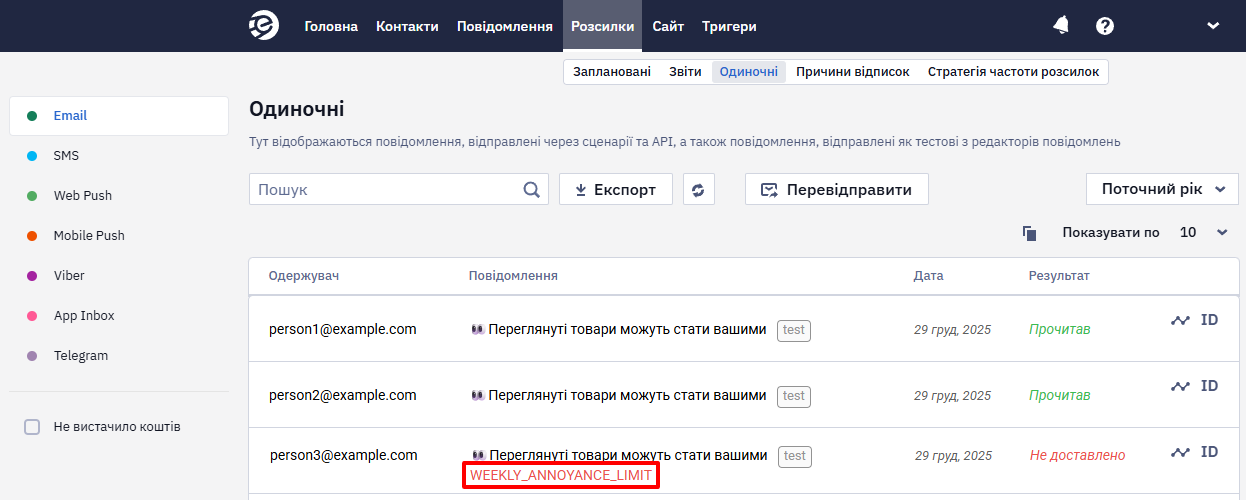Switch to the Заплановані sub-tab
This screenshot has width=1246, height=500.
coord(612,72)
